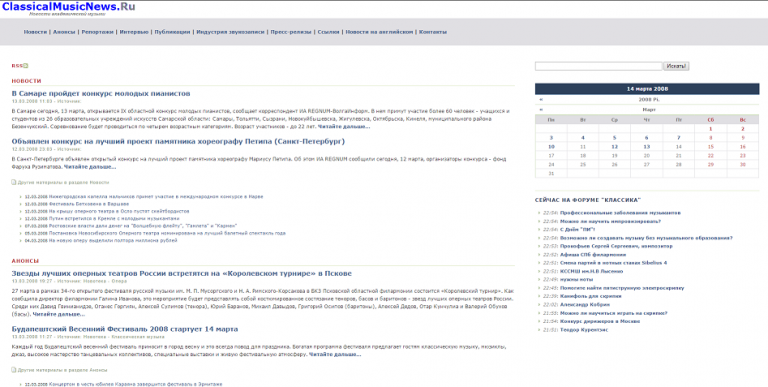Select Sunday day 2 in calendar

point(743,129)
